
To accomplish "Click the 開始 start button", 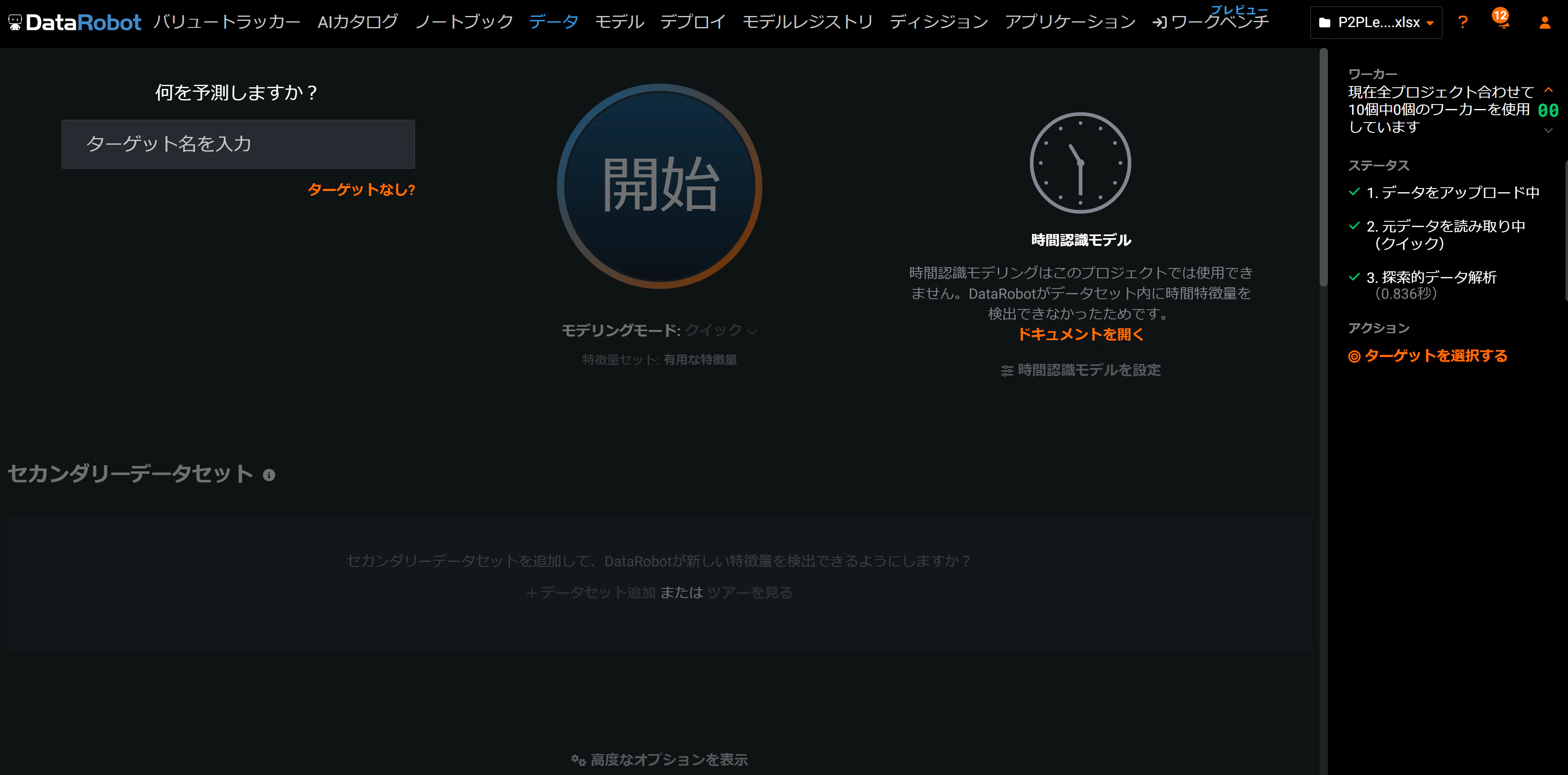I will click(x=659, y=186).
